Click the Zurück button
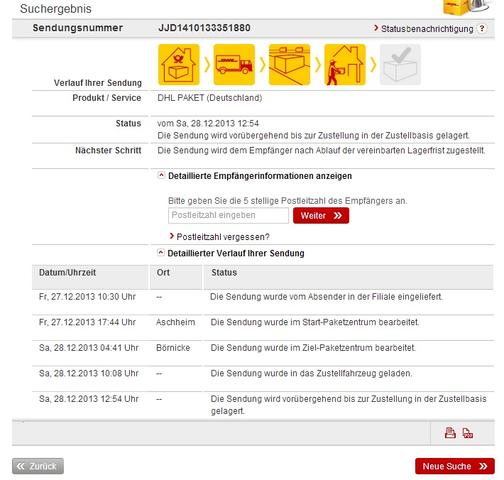Screen dimensions: 504x480 tap(38, 466)
